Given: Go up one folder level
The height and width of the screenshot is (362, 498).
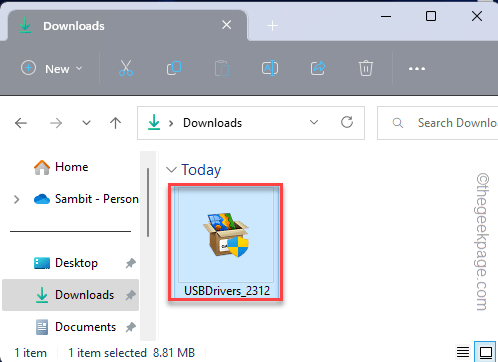Looking at the screenshot, I should [x=115, y=123].
